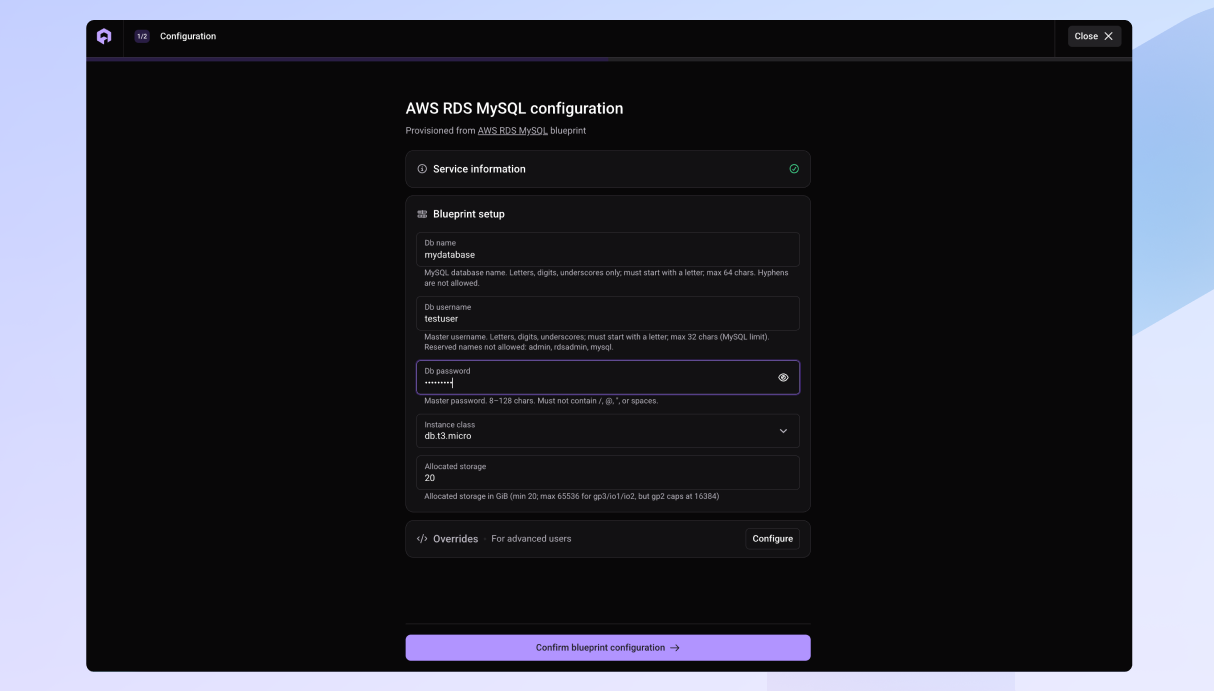Click the purple app logo icon
Viewport: 1214px width, 691px height.
tap(104, 36)
